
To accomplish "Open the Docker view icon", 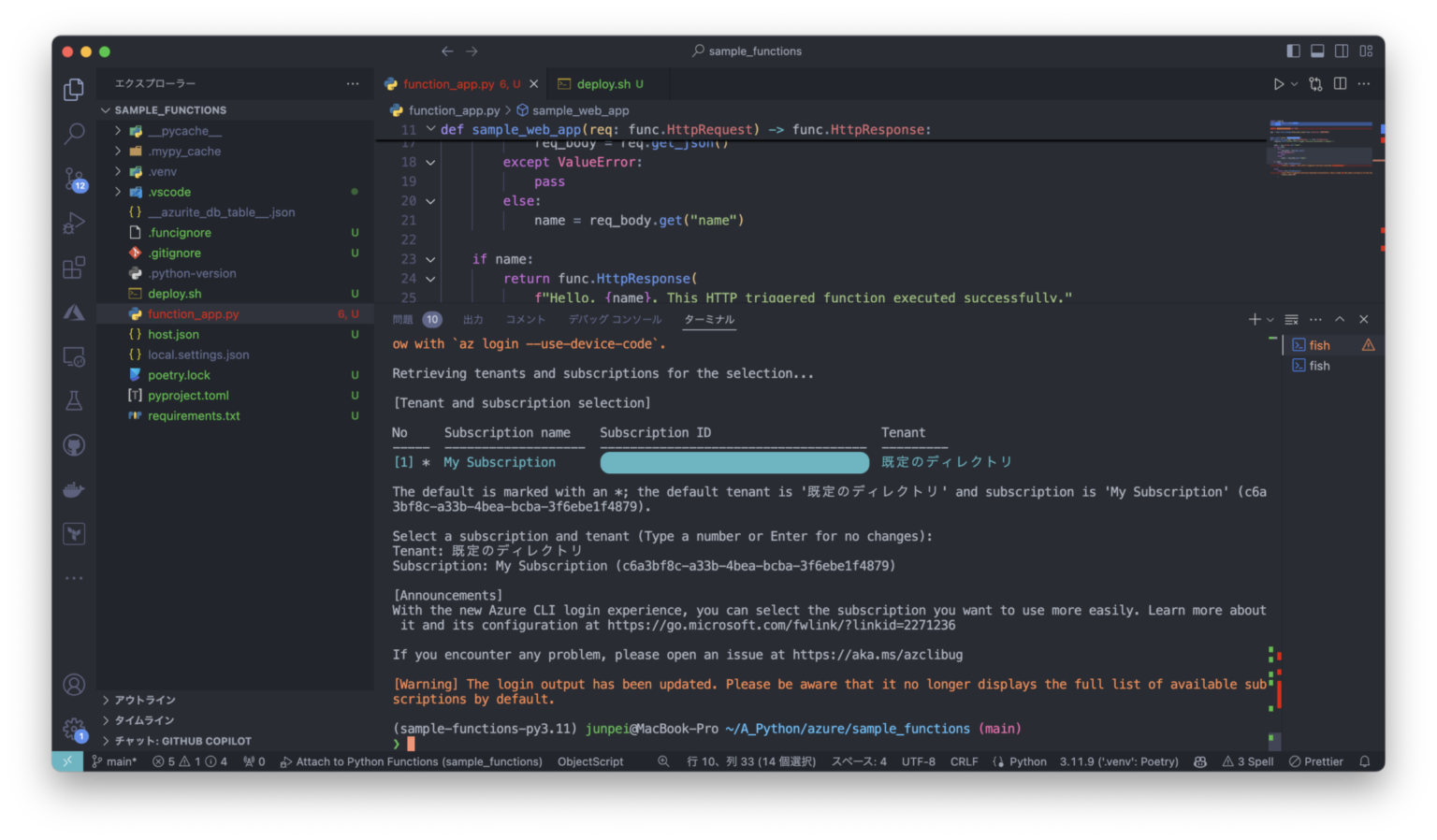I will point(74,489).
